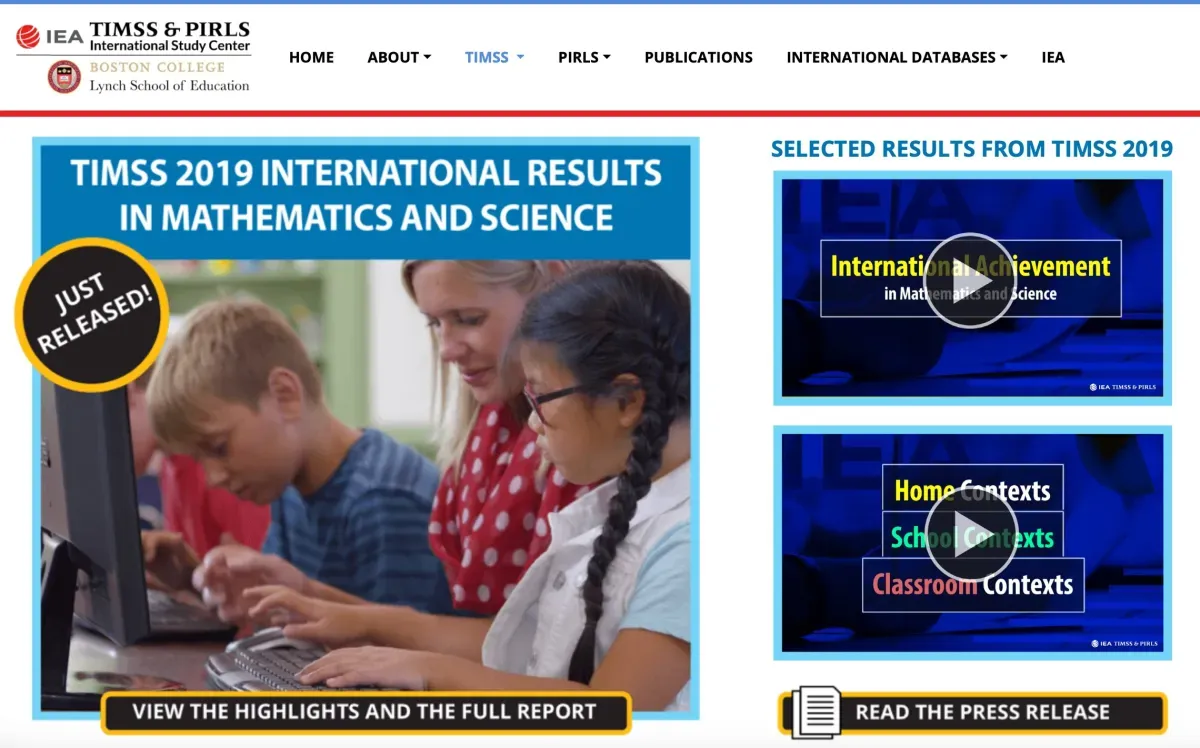
Task: Go to the Home page
Action: point(311,57)
